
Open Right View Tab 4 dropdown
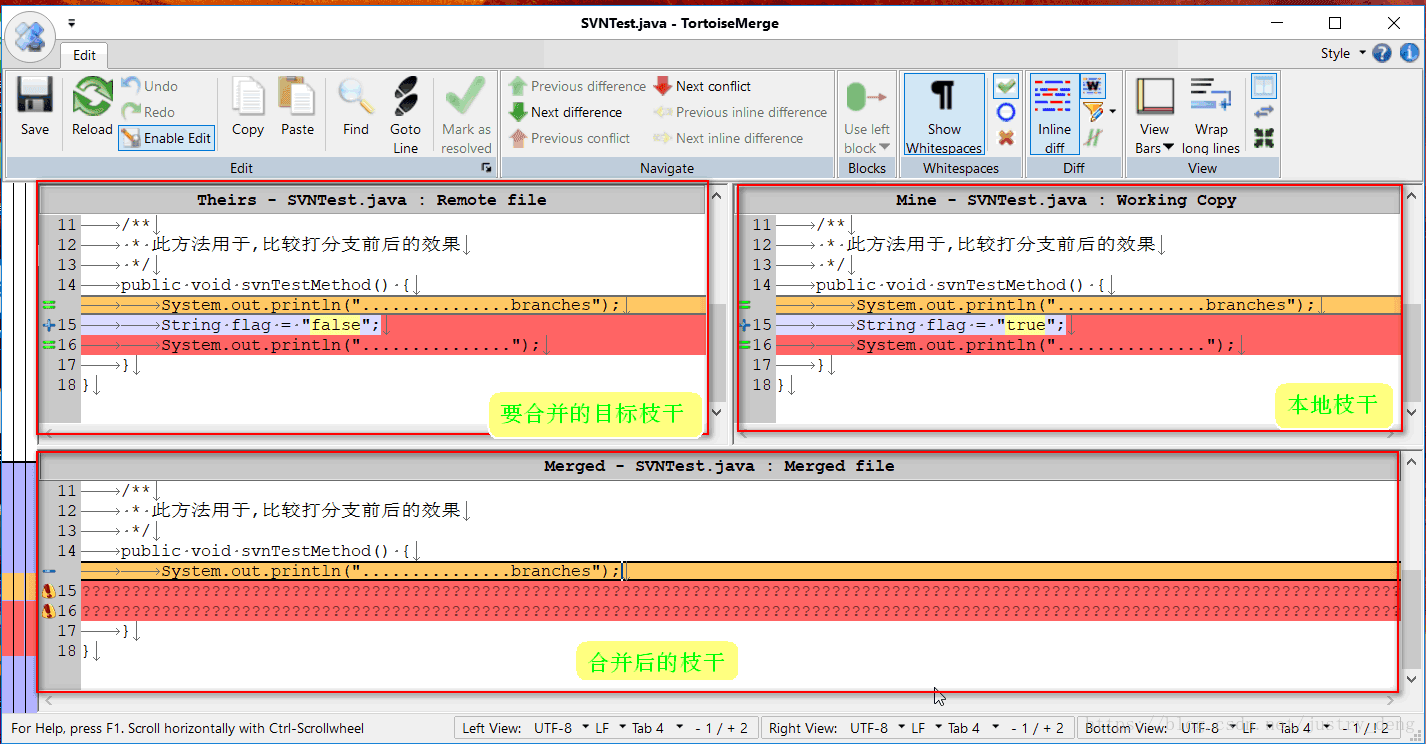click(974, 728)
